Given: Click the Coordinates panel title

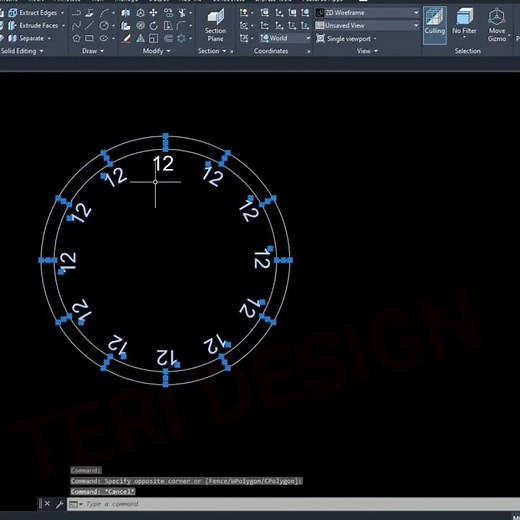Looking at the screenshot, I should pyautogui.click(x=271, y=51).
